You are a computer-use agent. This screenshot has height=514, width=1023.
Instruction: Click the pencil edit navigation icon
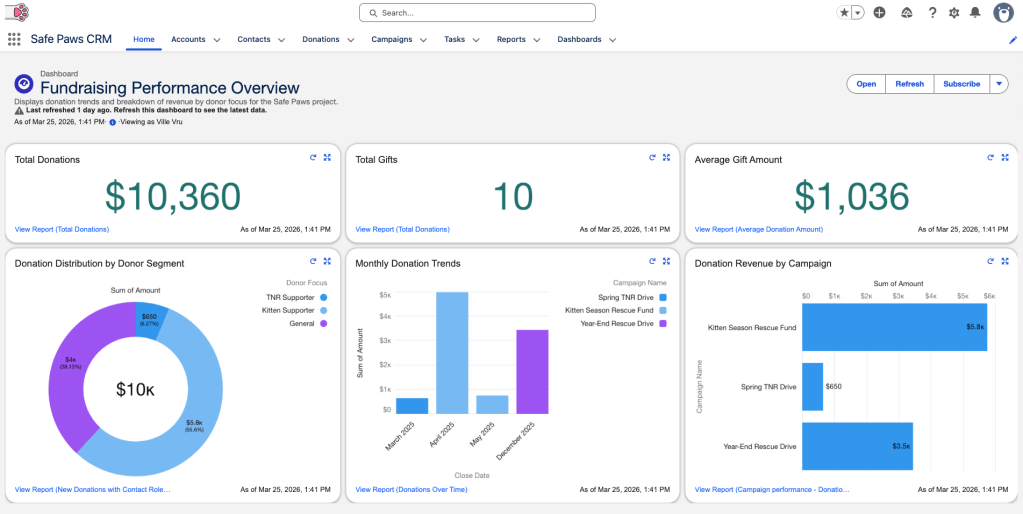tap(1013, 40)
